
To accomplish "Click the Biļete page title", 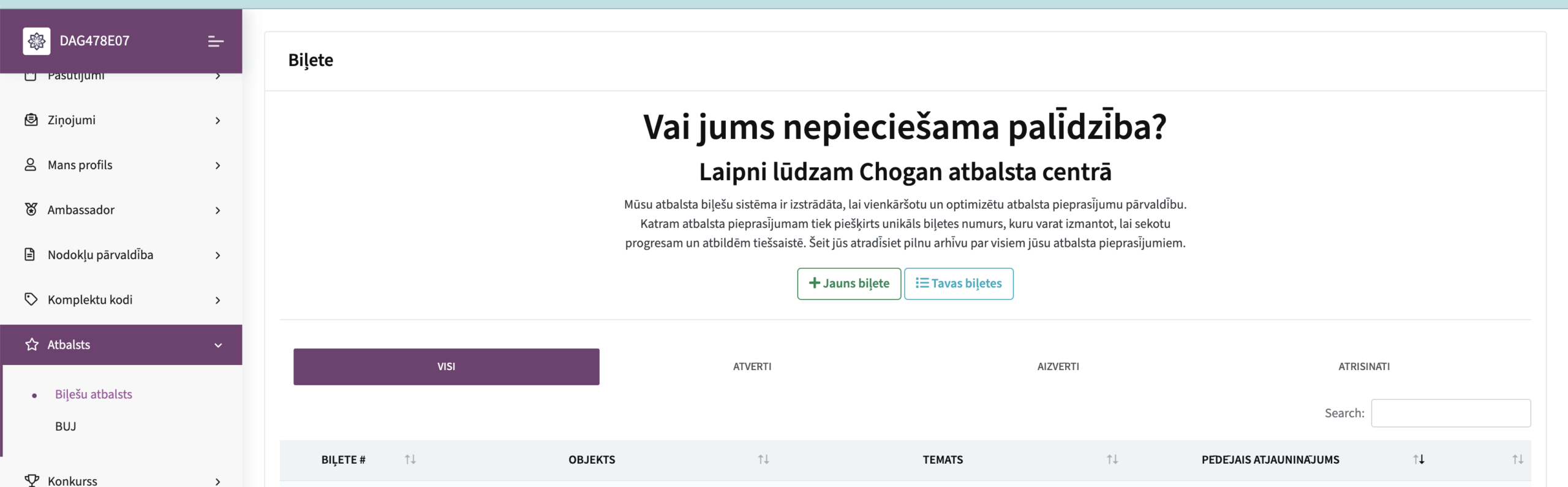I will click(311, 60).
